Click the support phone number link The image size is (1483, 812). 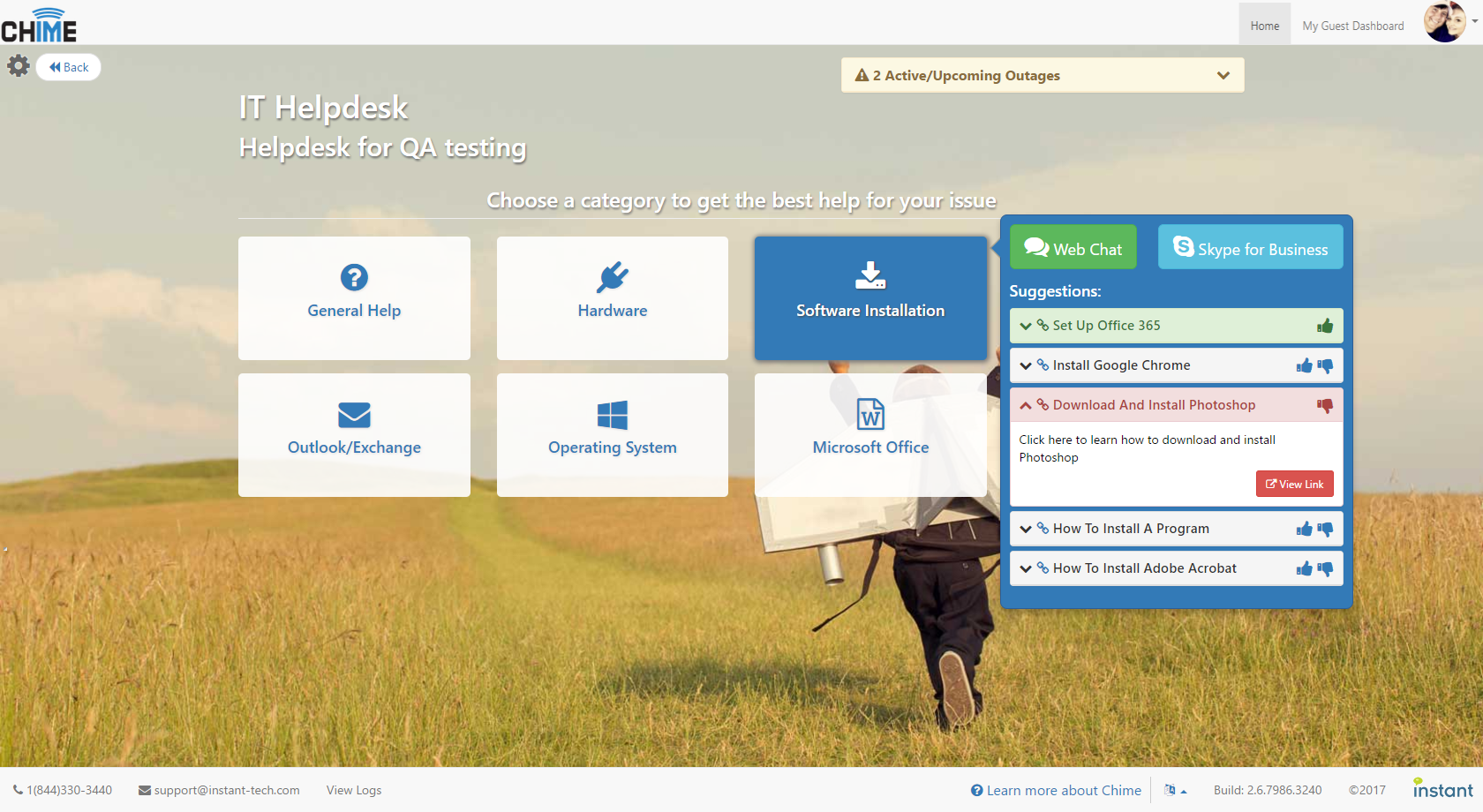(x=63, y=790)
